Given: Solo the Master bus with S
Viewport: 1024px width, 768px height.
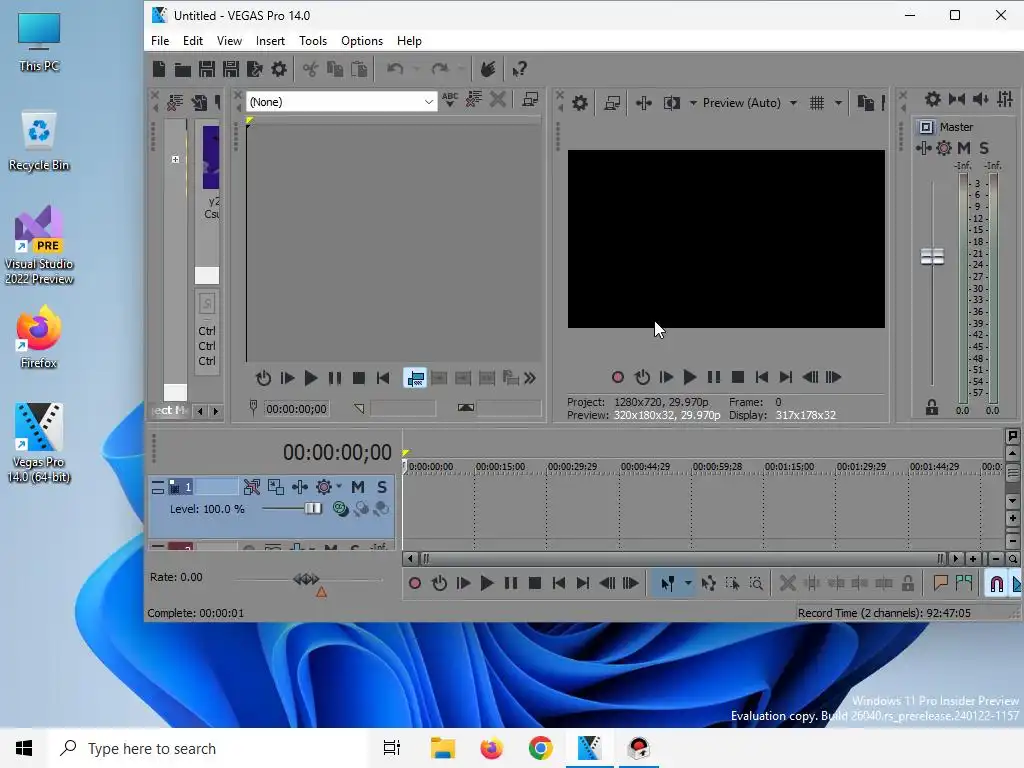Looking at the screenshot, I should coord(984,148).
